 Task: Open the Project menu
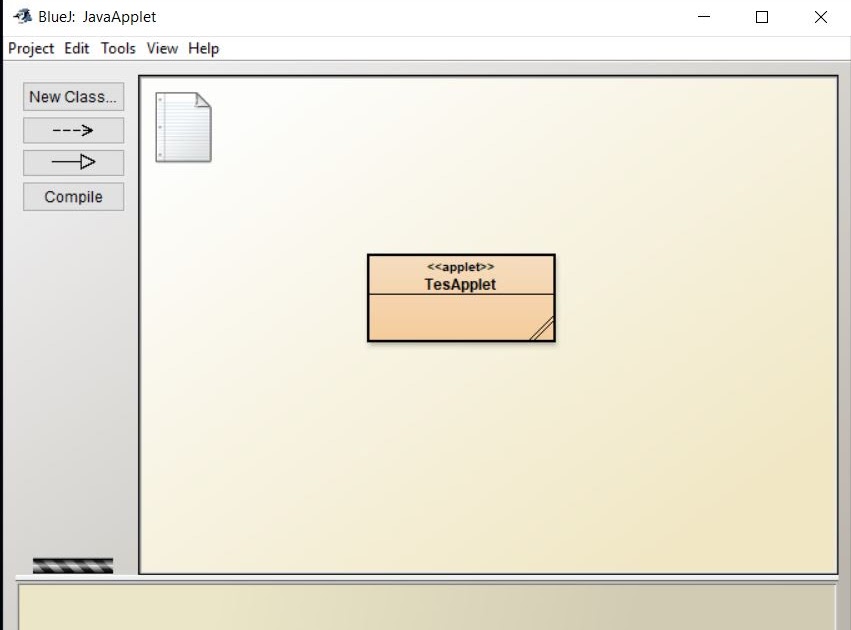[31, 48]
